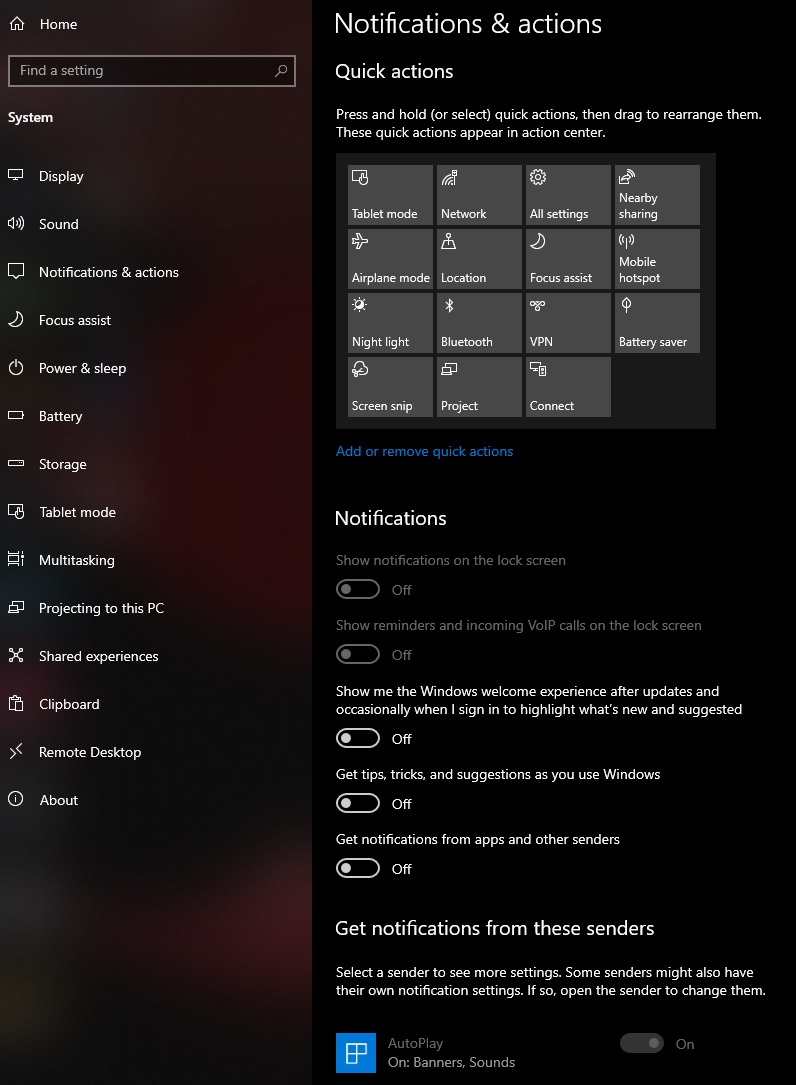Click the Battery saver quick action tile
Screen dimensions: 796x1085
[657, 322]
